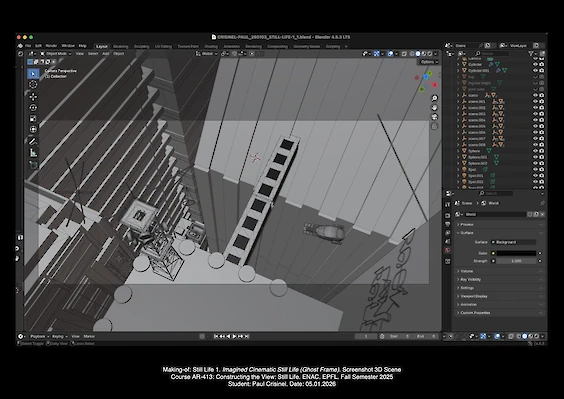Open the timeline Keying menu

59,336
